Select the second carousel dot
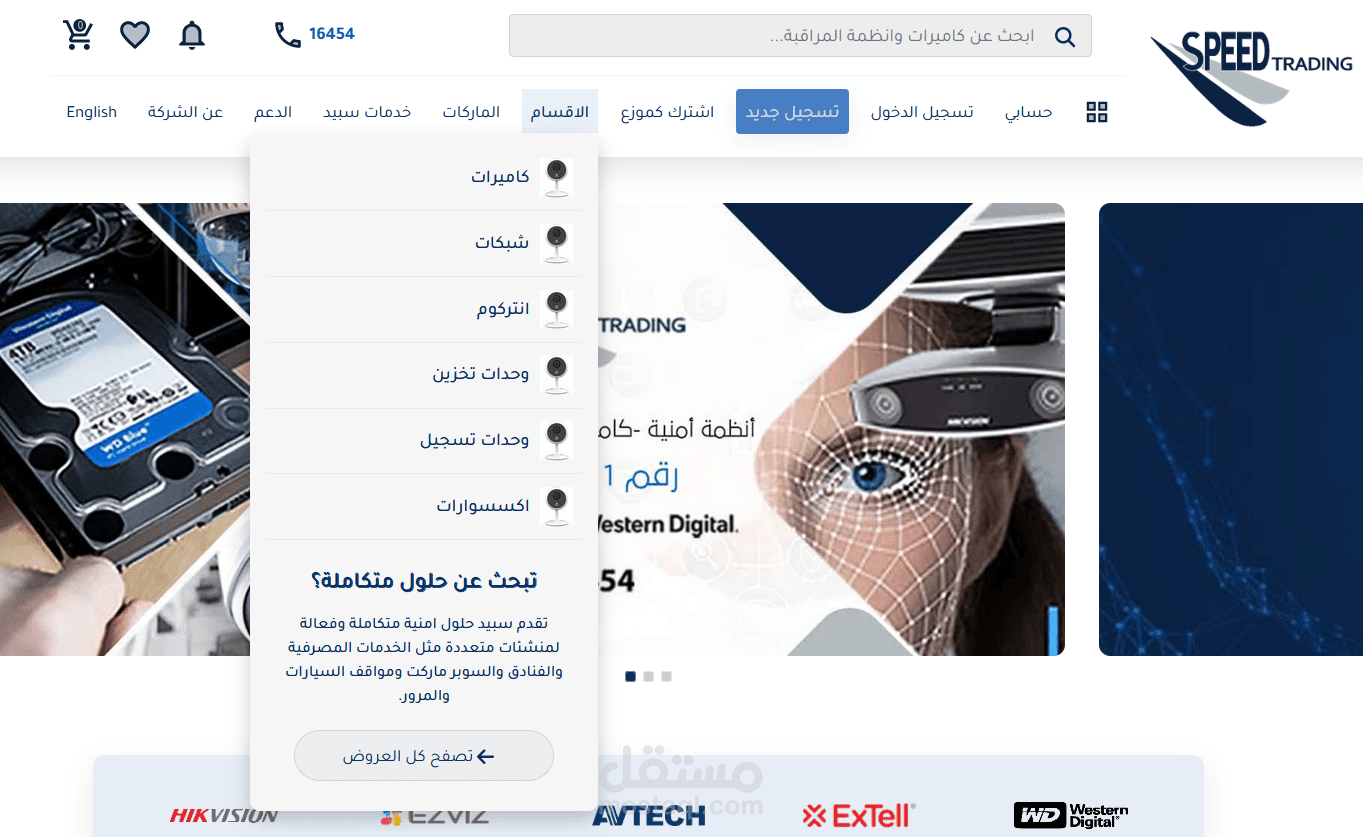The height and width of the screenshot is (837, 1363). pos(648,677)
